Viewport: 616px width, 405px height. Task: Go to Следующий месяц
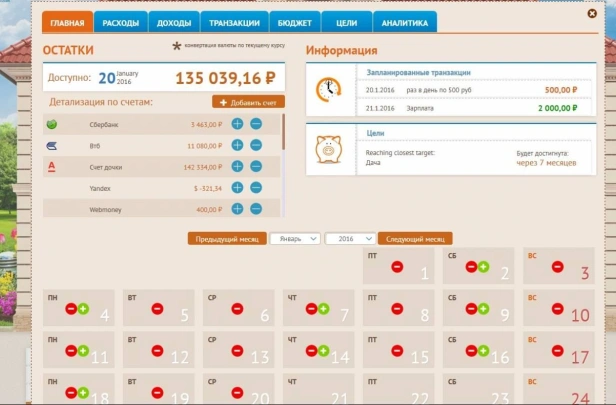[x=415, y=239]
